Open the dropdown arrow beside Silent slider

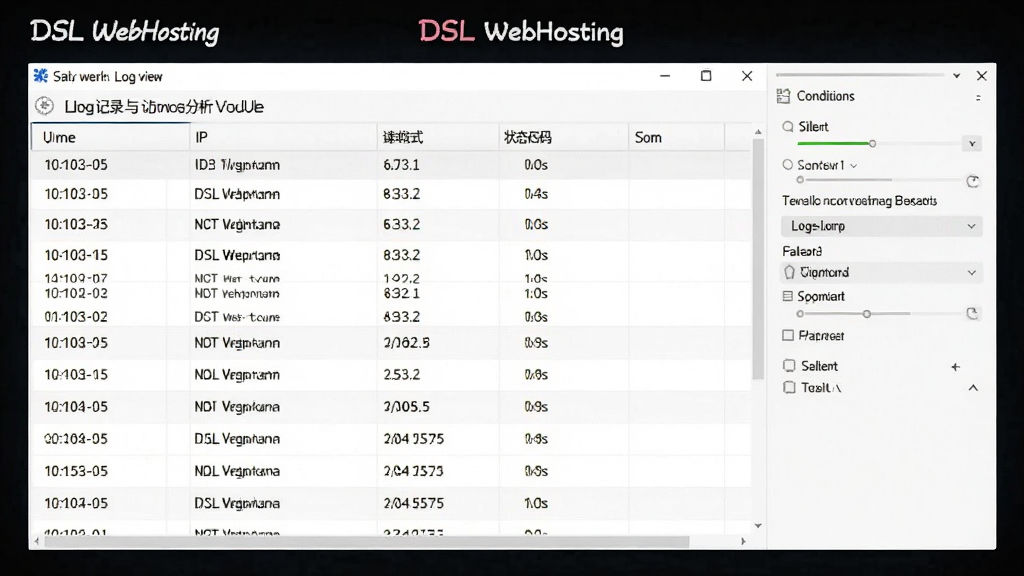click(972, 144)
